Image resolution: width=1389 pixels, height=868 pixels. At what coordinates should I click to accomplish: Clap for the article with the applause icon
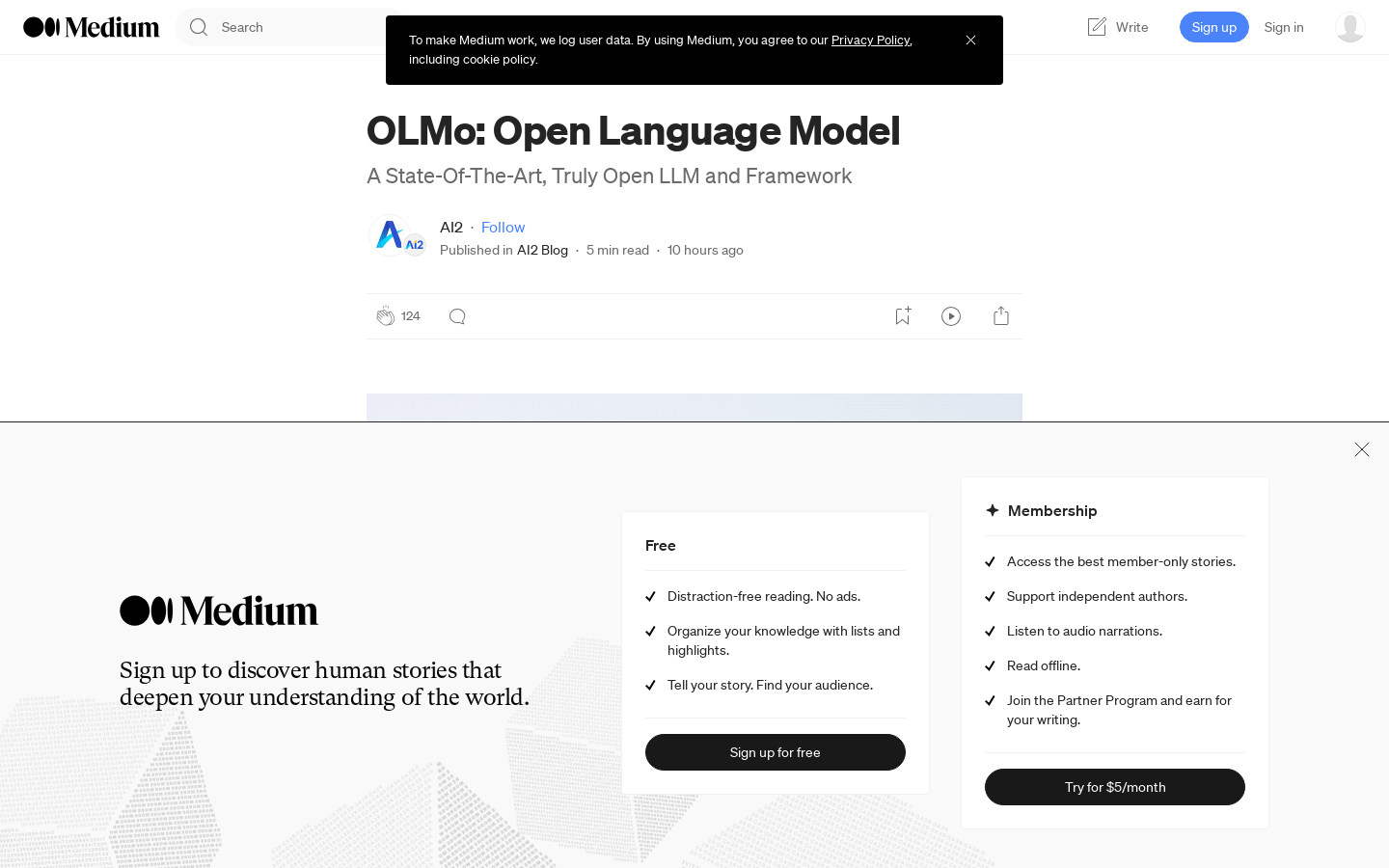(386, 316)
